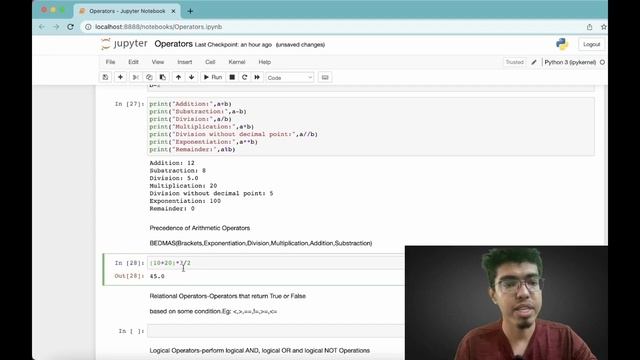Select the Operators - Jupyter Notebook browser tab
This screenshot has height=360, width=640.
click(x=127, y=11)
